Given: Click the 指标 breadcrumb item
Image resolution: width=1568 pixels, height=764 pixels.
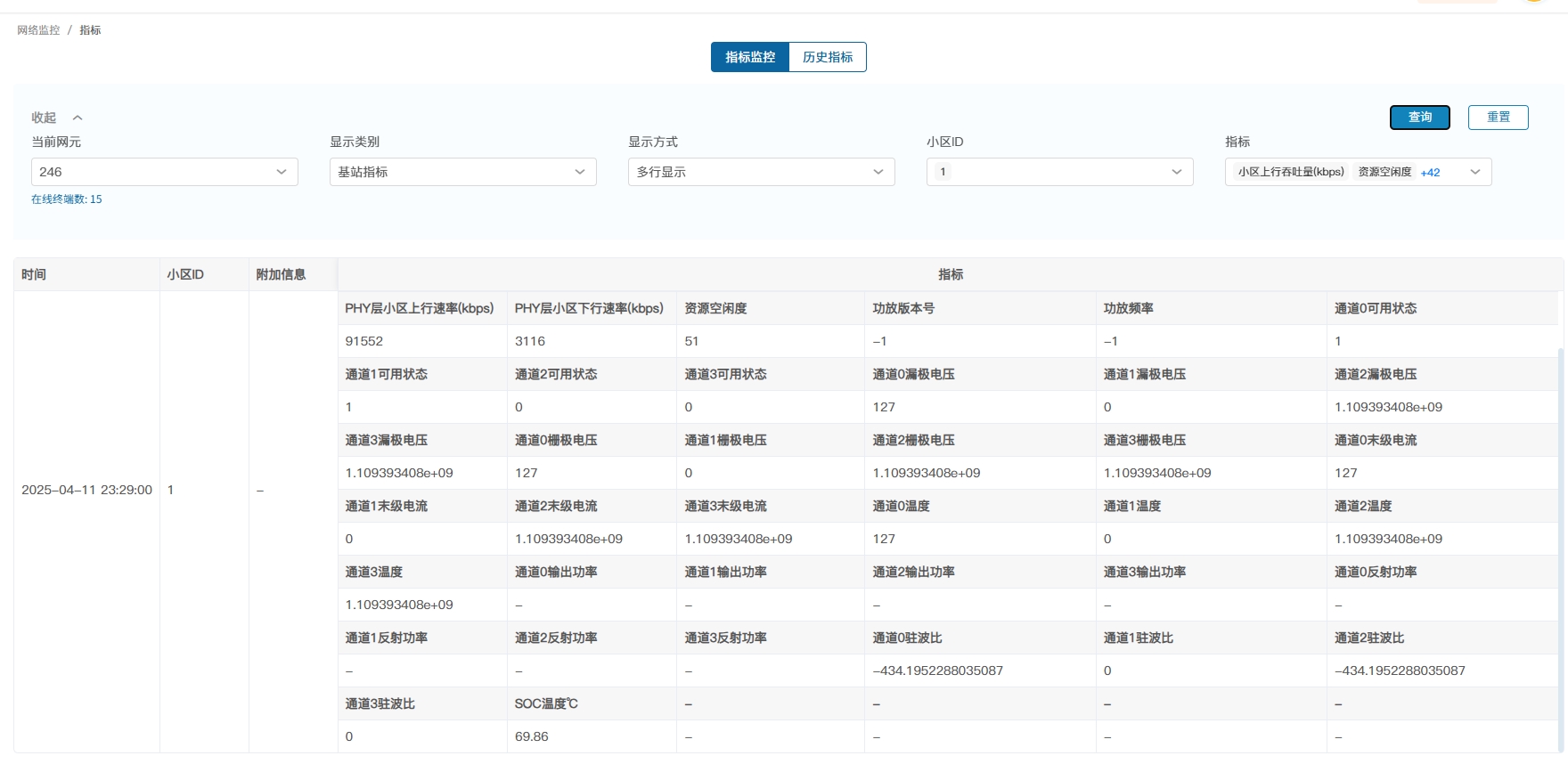Looking at the screenshot, I should [x=90, y=30].
